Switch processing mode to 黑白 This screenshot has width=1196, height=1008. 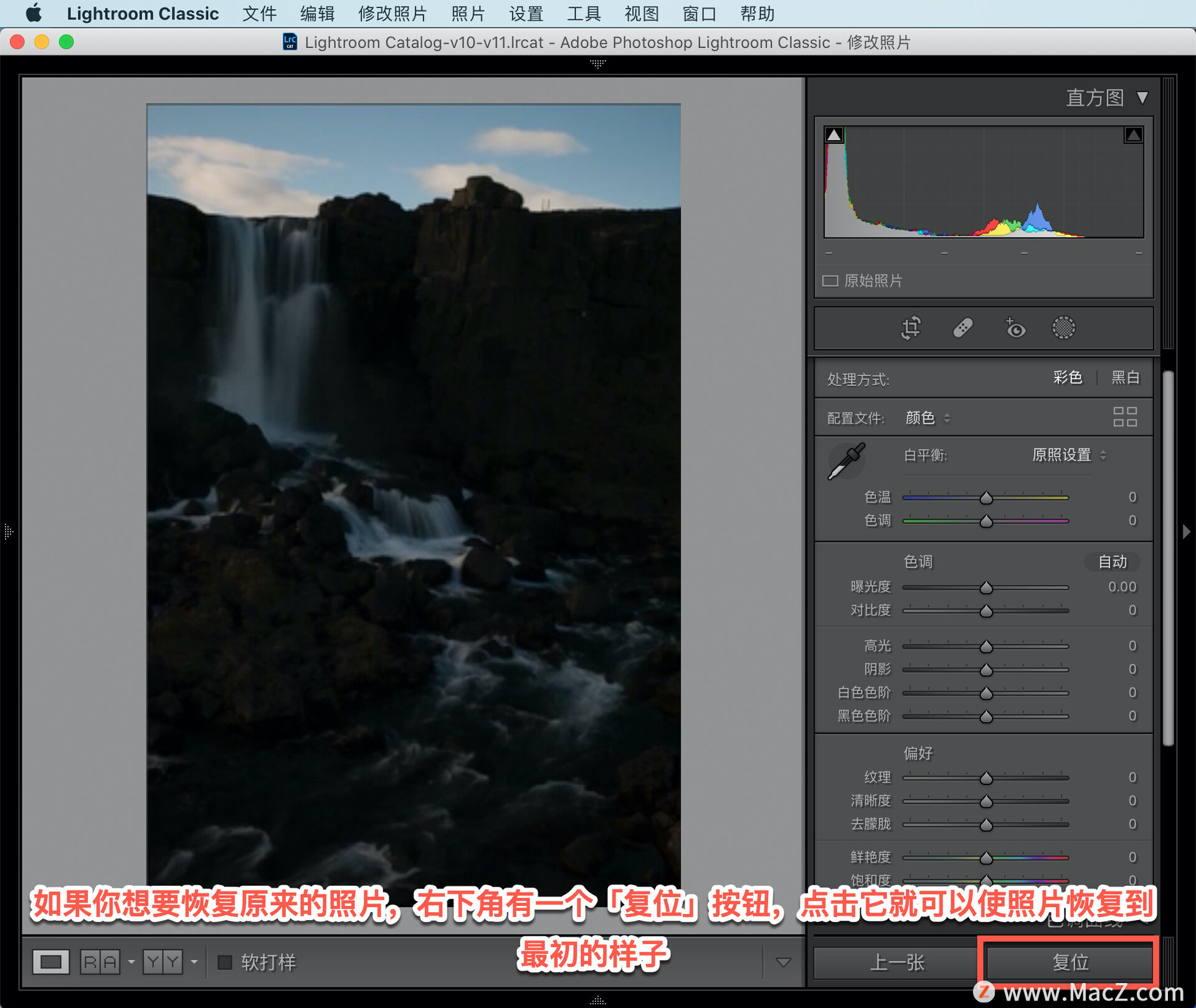pos(1126,378)
